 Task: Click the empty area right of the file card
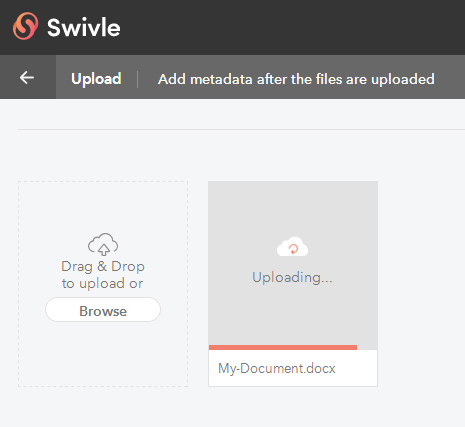pos(421,283)
